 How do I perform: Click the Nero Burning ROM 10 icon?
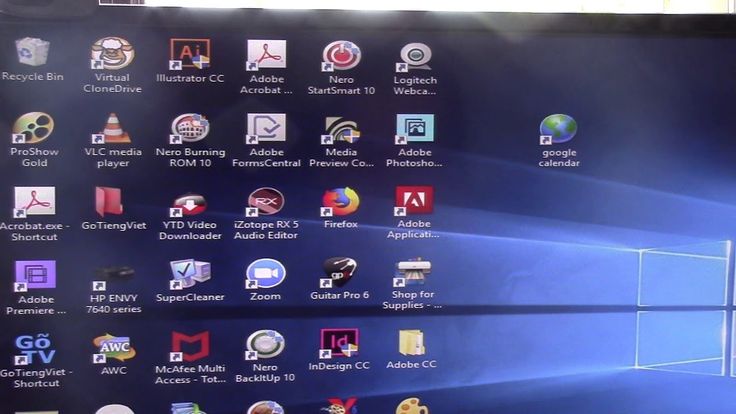click(190, 128)
